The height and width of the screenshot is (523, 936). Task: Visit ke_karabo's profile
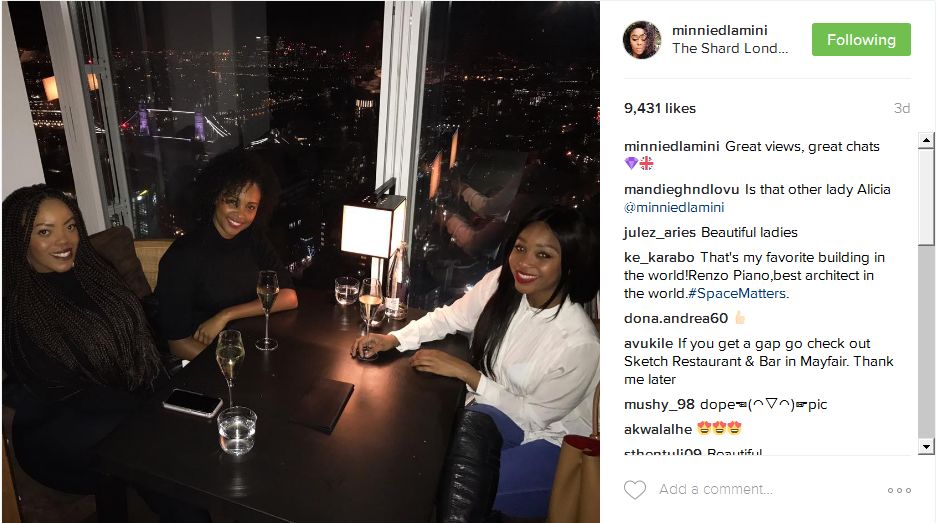pyautogui.click(x=659, y=257)
